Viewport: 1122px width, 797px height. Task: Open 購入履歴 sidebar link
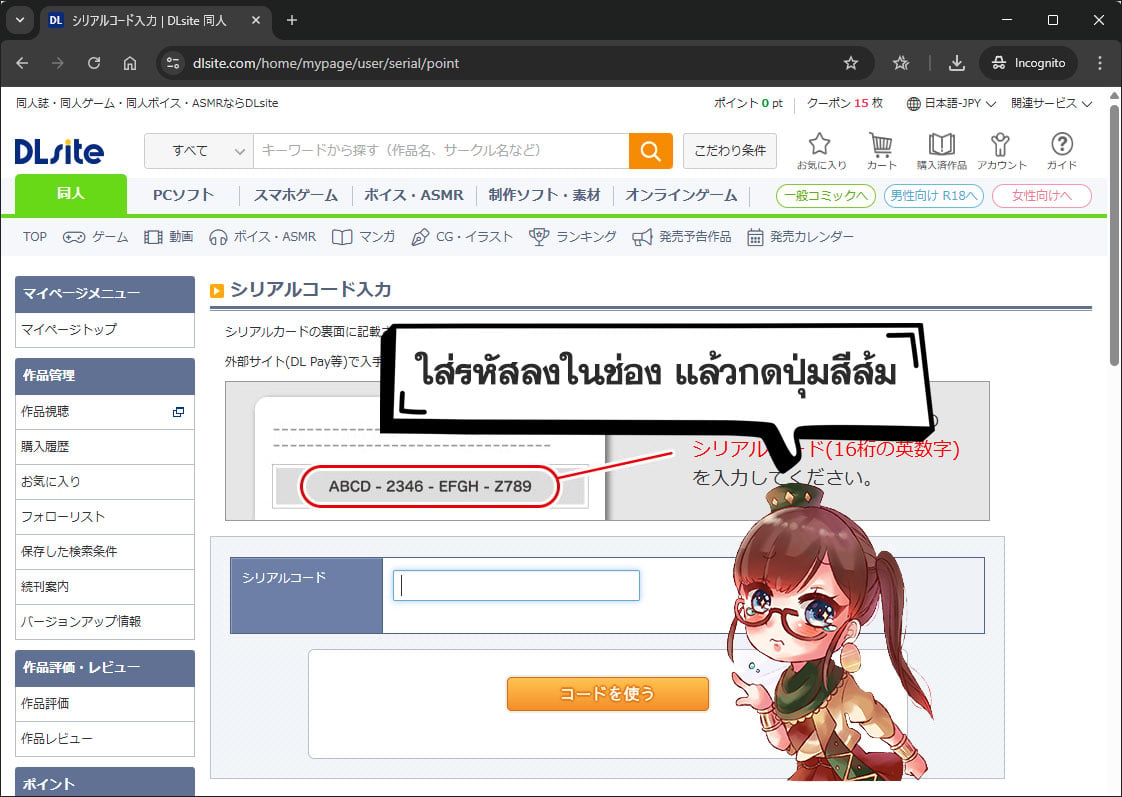[104, 447]
